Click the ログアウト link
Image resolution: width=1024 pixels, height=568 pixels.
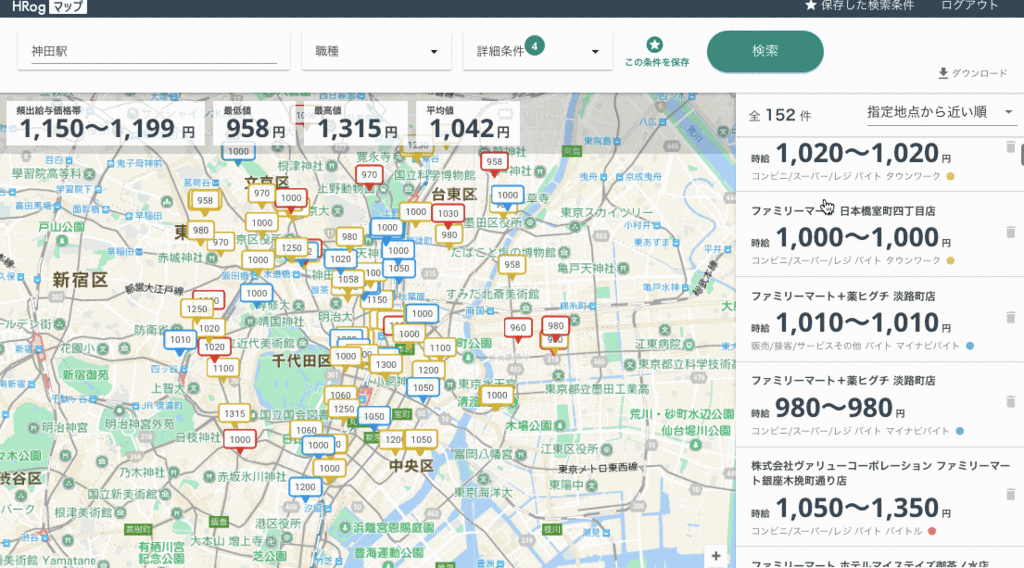969,6
